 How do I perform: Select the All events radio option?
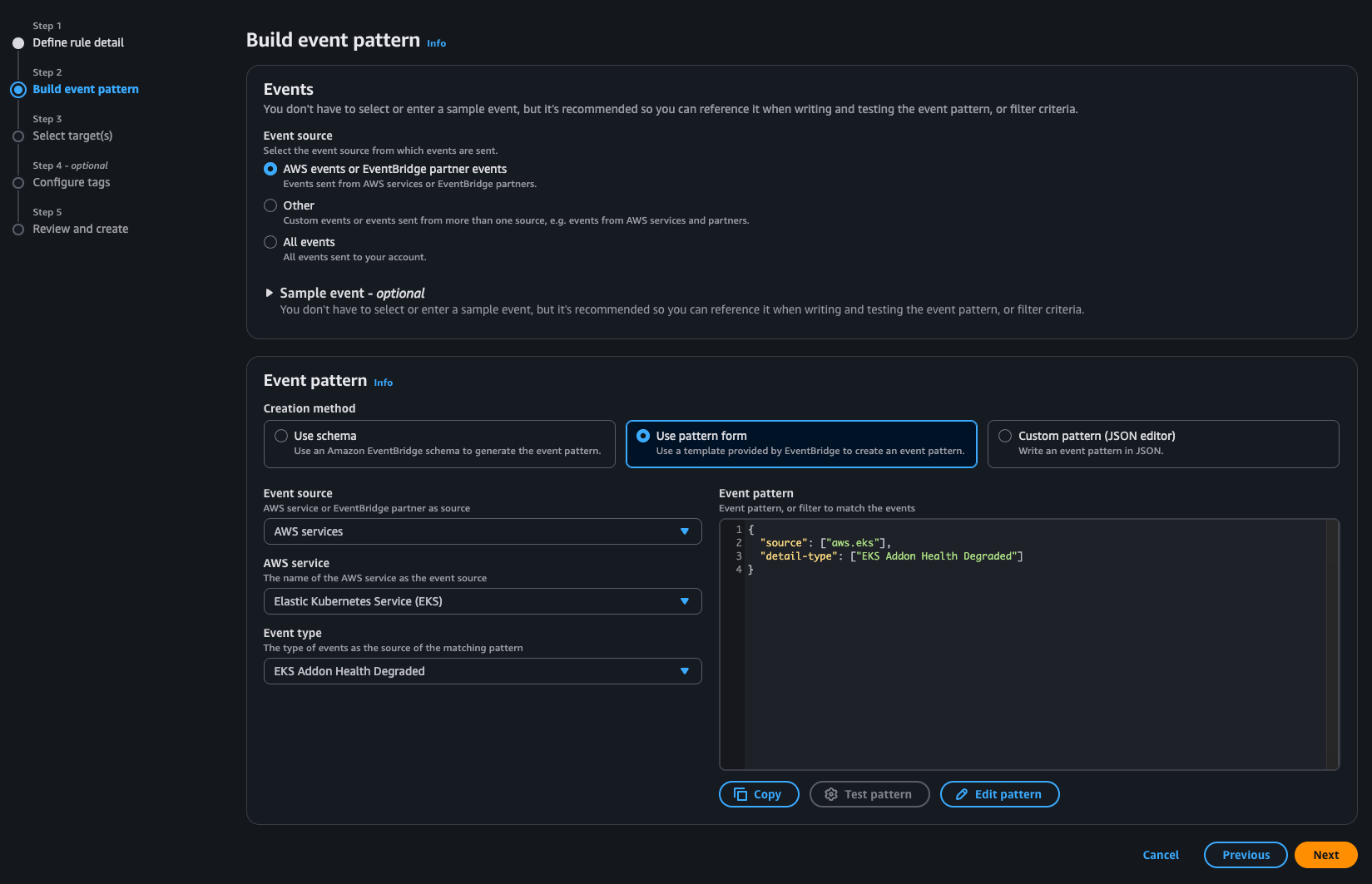[270, 242]
